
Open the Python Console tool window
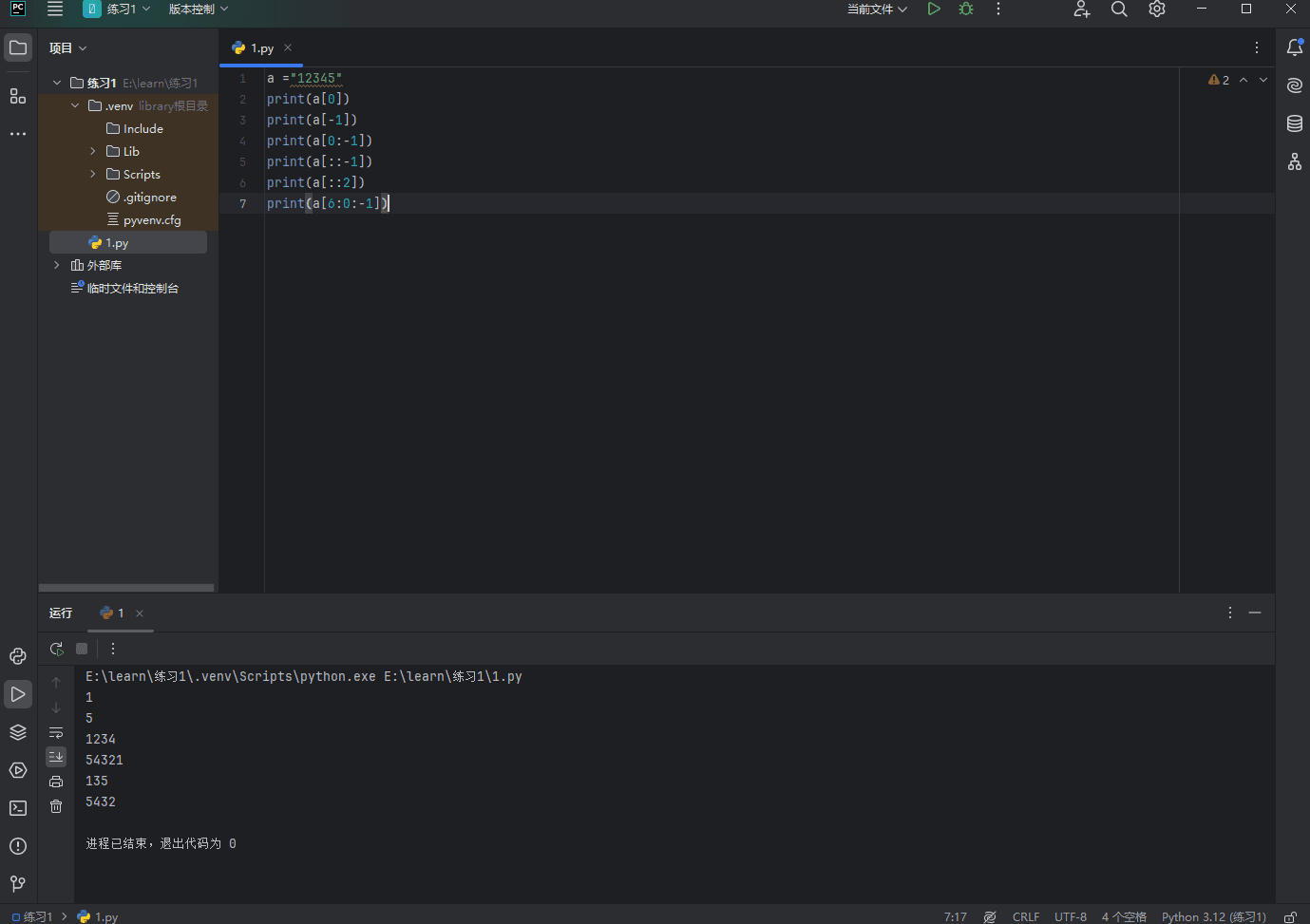18,656
